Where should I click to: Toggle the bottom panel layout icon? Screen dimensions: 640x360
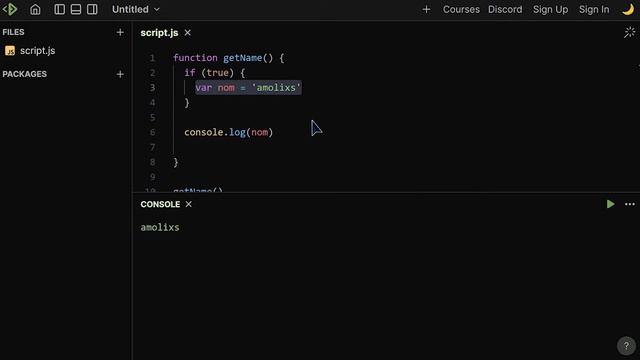(76, 9)
